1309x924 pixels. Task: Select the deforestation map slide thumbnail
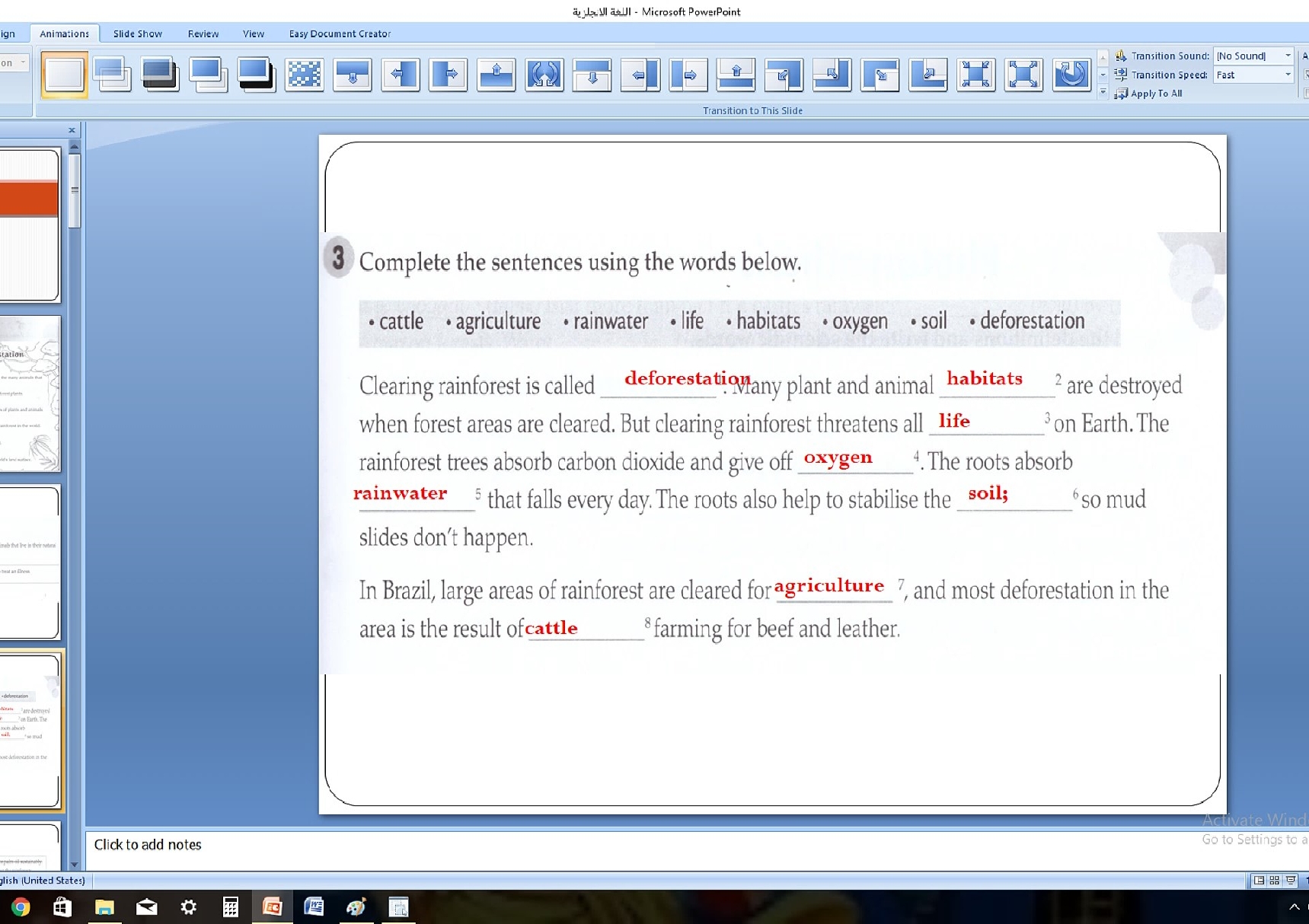click(x=29, y=394)
